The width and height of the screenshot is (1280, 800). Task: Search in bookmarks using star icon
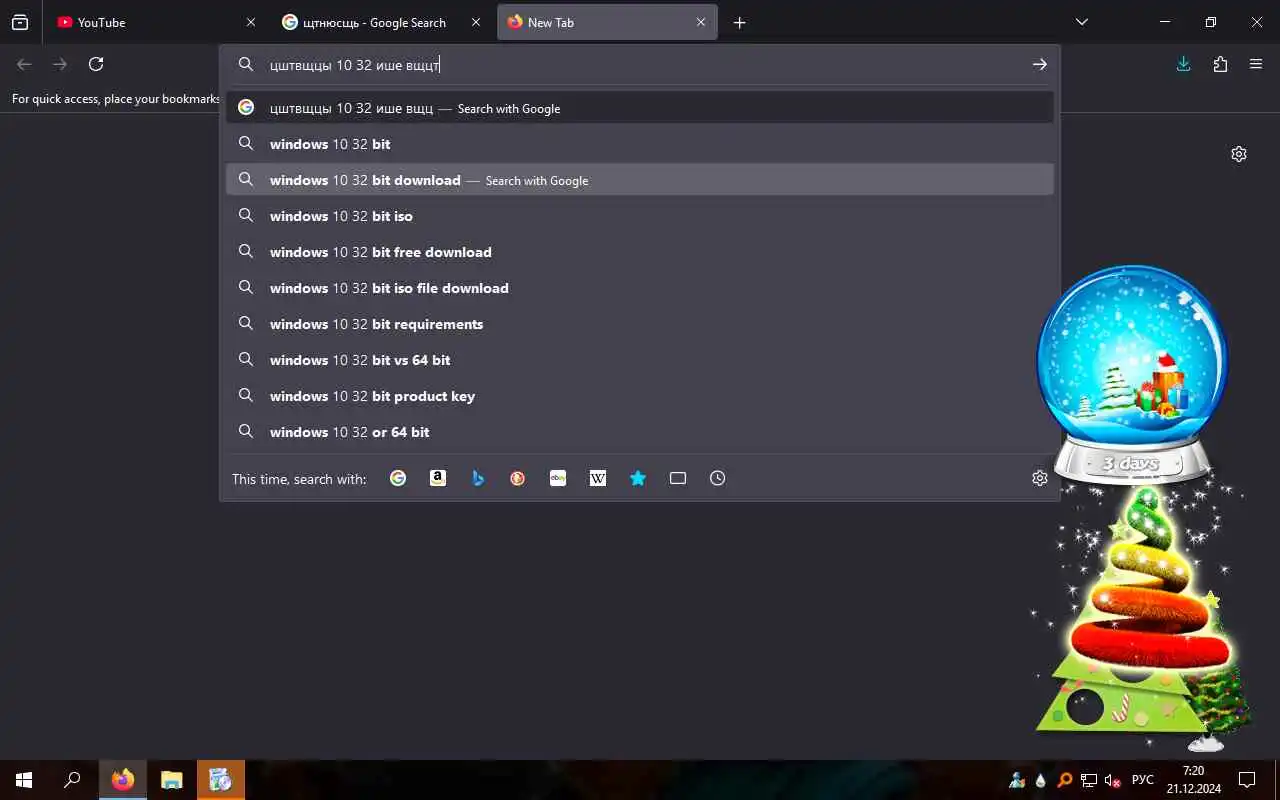[638, 478]
